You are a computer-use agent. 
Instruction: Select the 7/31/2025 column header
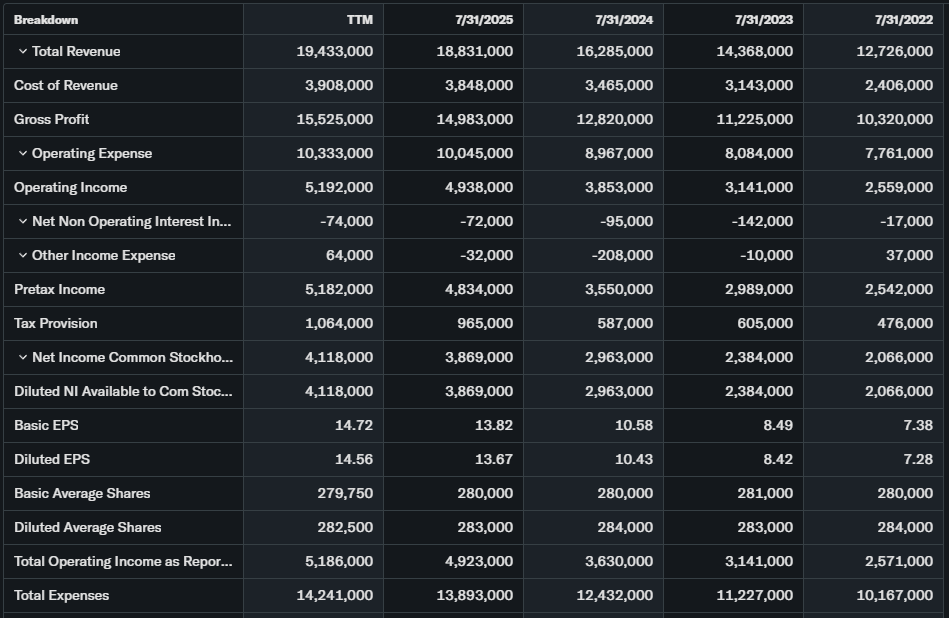[483, 20]
